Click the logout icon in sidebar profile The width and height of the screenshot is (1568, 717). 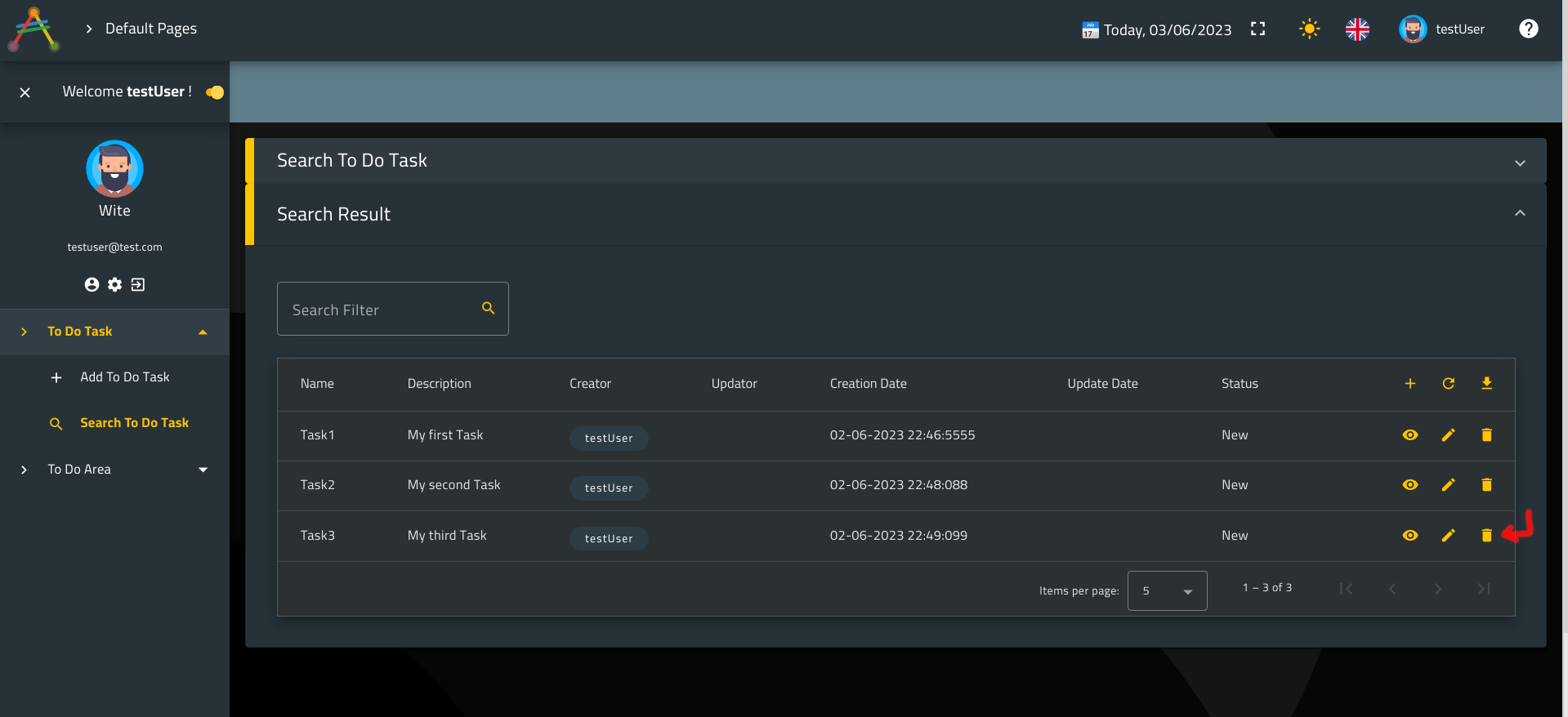[138, 284]
